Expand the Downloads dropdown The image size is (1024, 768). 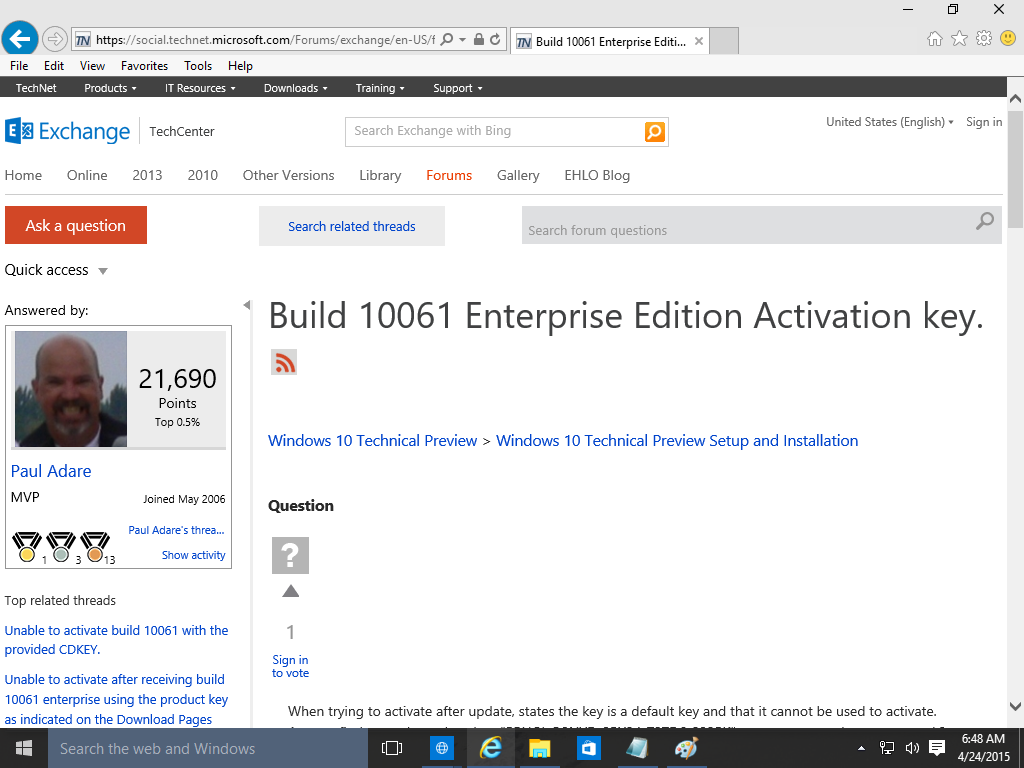296,88
